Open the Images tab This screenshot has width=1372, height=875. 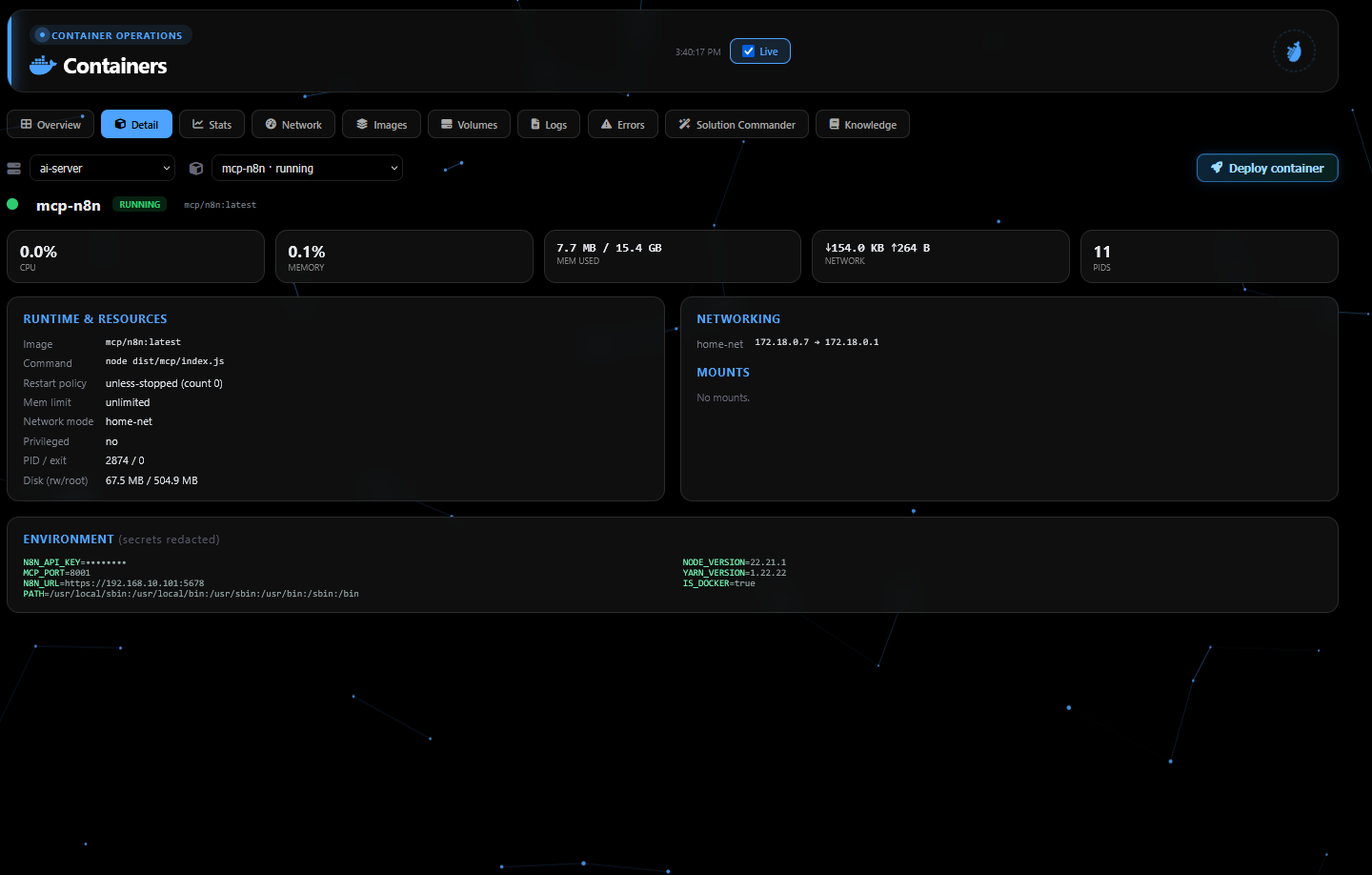[x=381, y=125]
